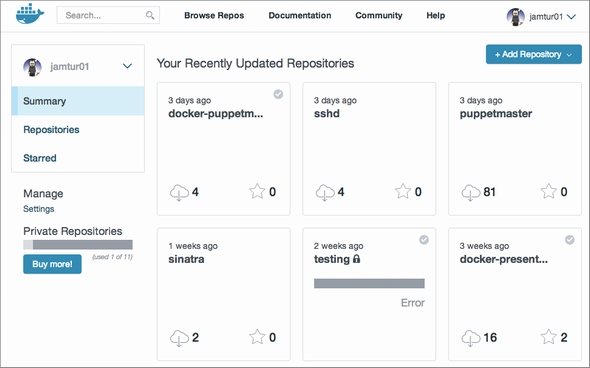
Task: Open the Documentation menu item
Action: click(300, 15)
